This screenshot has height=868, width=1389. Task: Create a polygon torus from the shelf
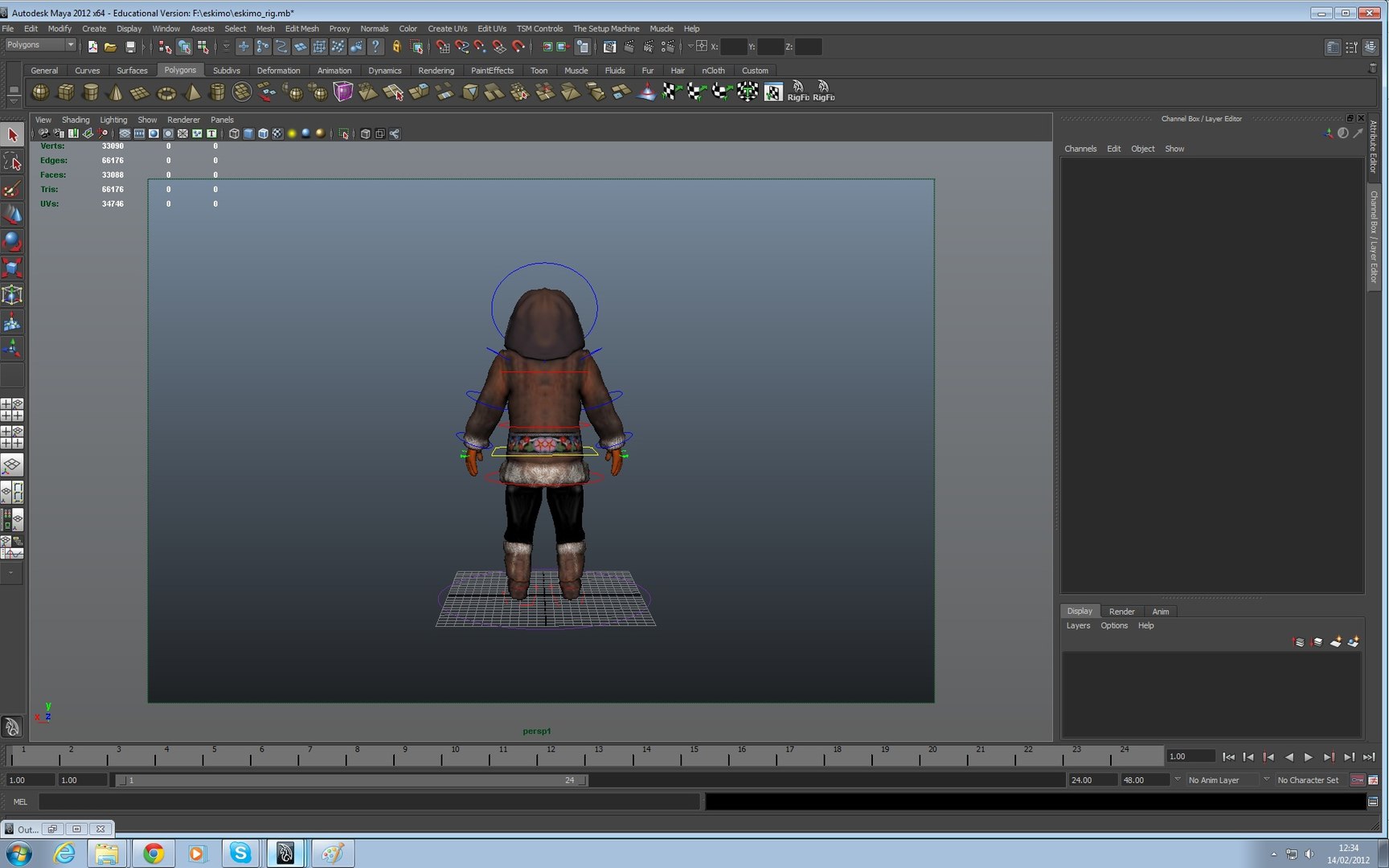coord(166,92)
